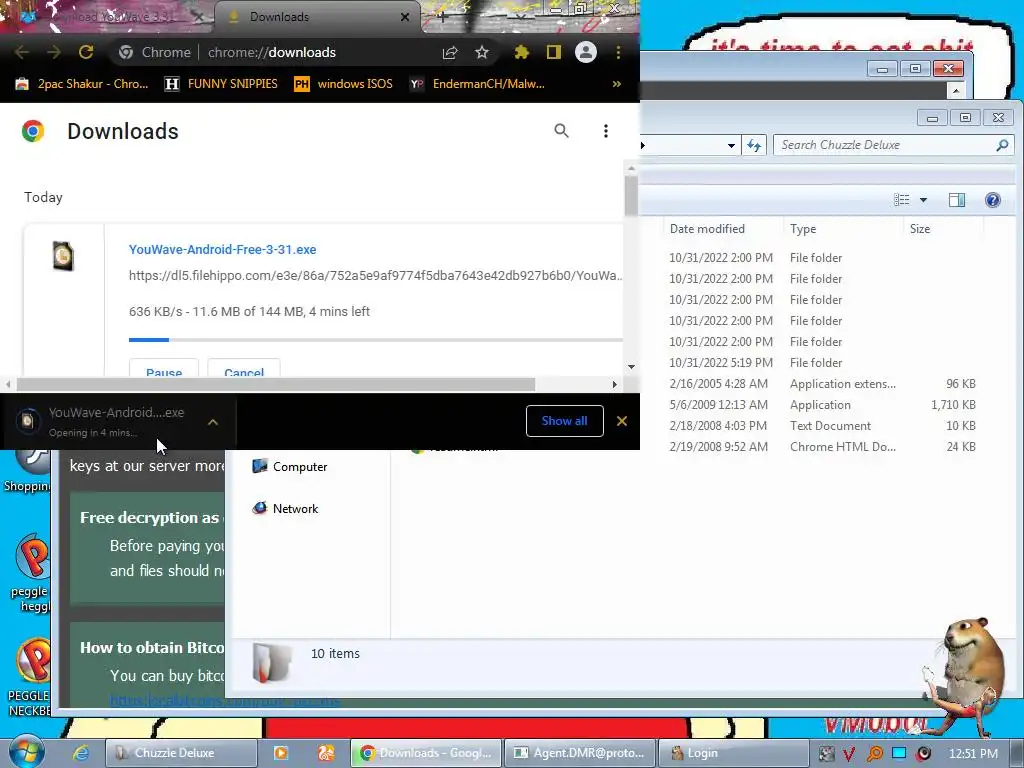Viewport: 1024px width, 768px height.
Task: Select the row dated 5/6/2009 Application
Action: 823,405
